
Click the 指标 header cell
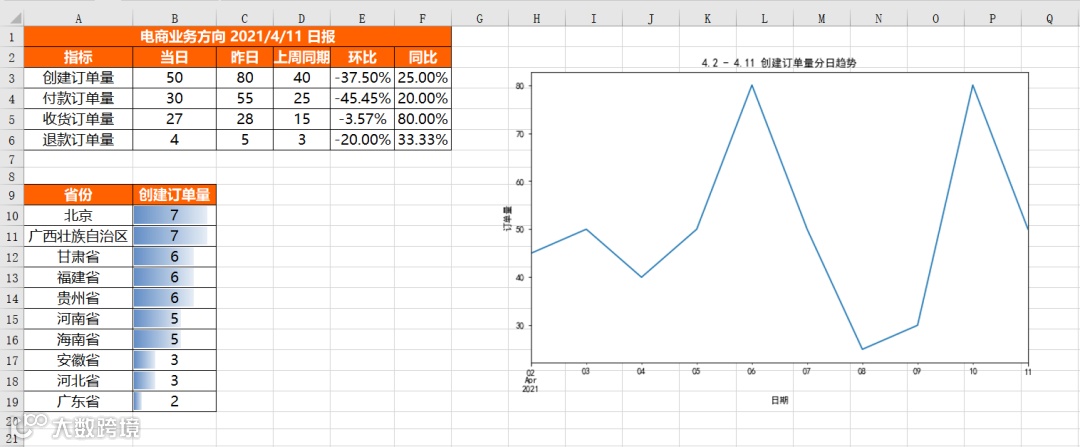79,56
